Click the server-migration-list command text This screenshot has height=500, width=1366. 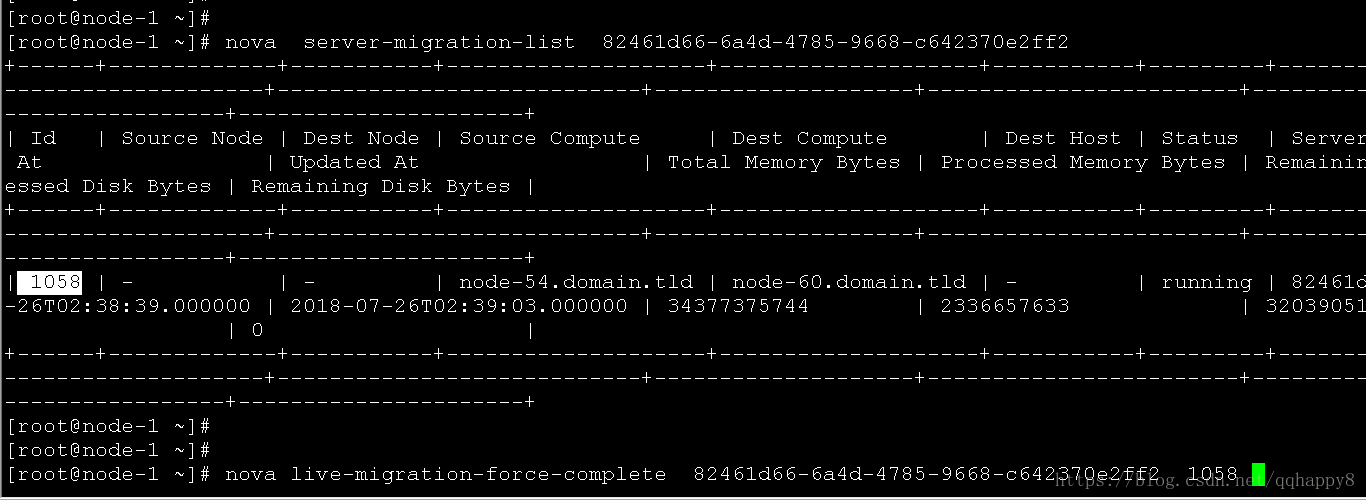439,42
